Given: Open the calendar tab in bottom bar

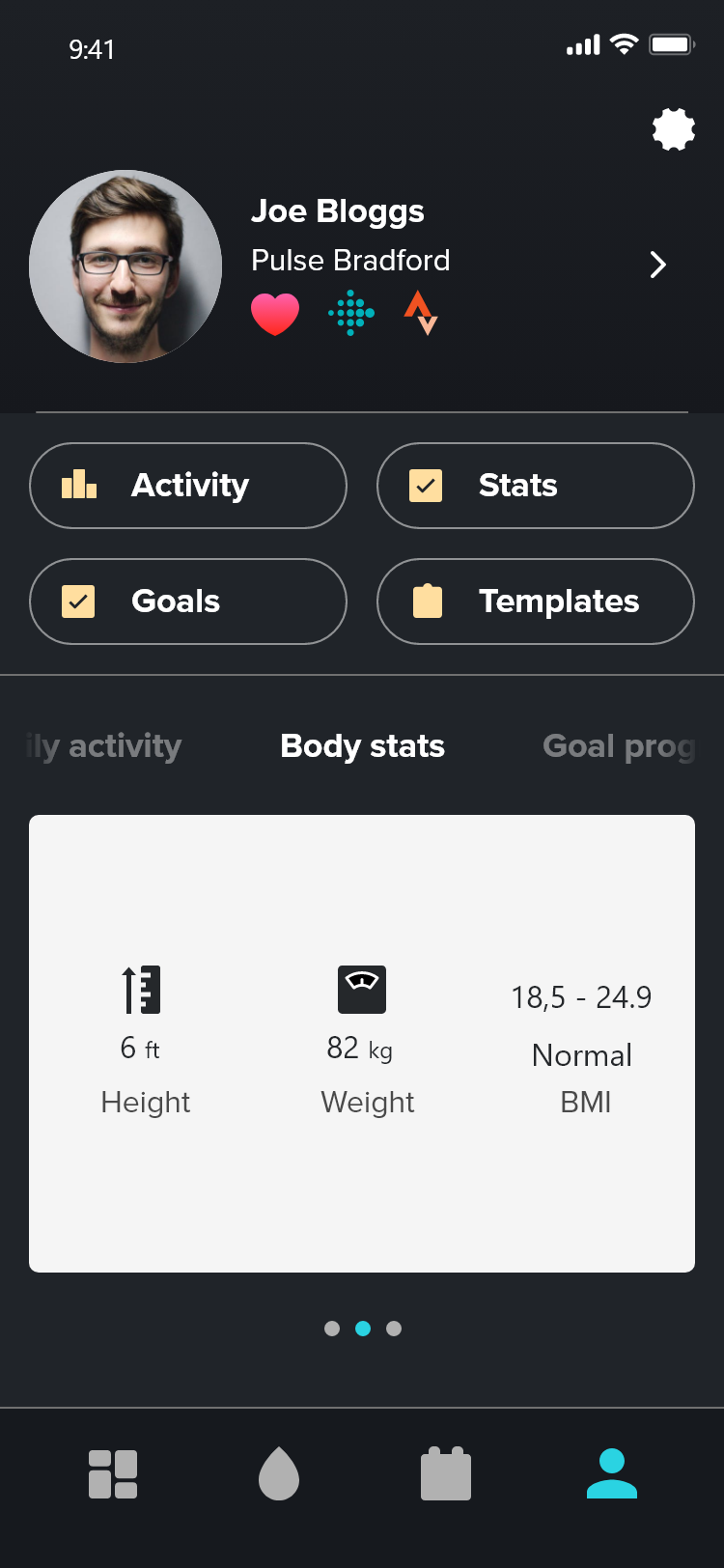Looking at the screenshot, I should [446, 1473].
